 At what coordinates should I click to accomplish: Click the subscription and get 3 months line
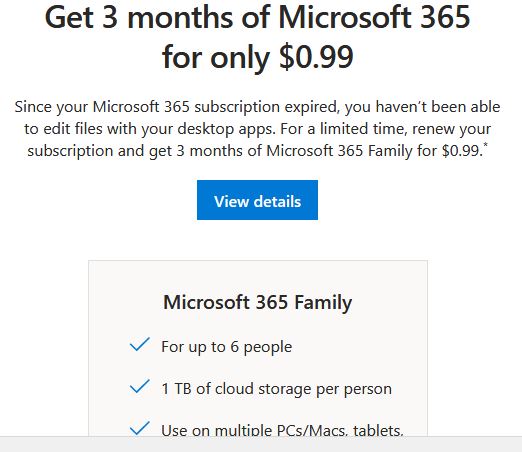[x=255, y=151]
